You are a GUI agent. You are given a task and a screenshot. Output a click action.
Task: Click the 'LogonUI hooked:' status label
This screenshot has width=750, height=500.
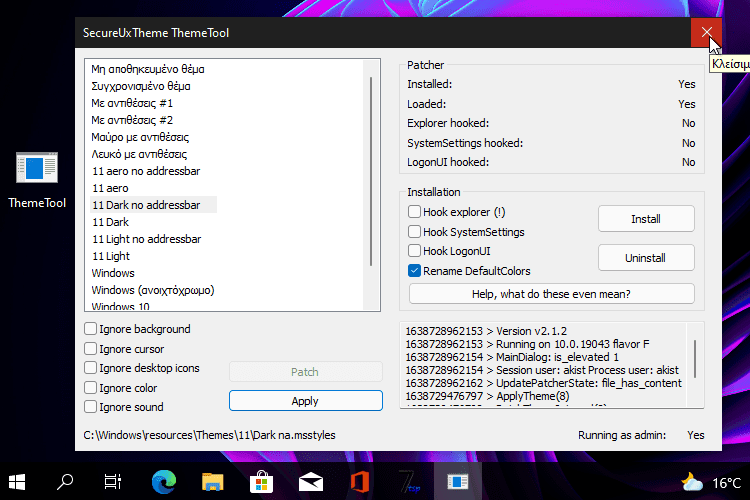tap(448, 162)
